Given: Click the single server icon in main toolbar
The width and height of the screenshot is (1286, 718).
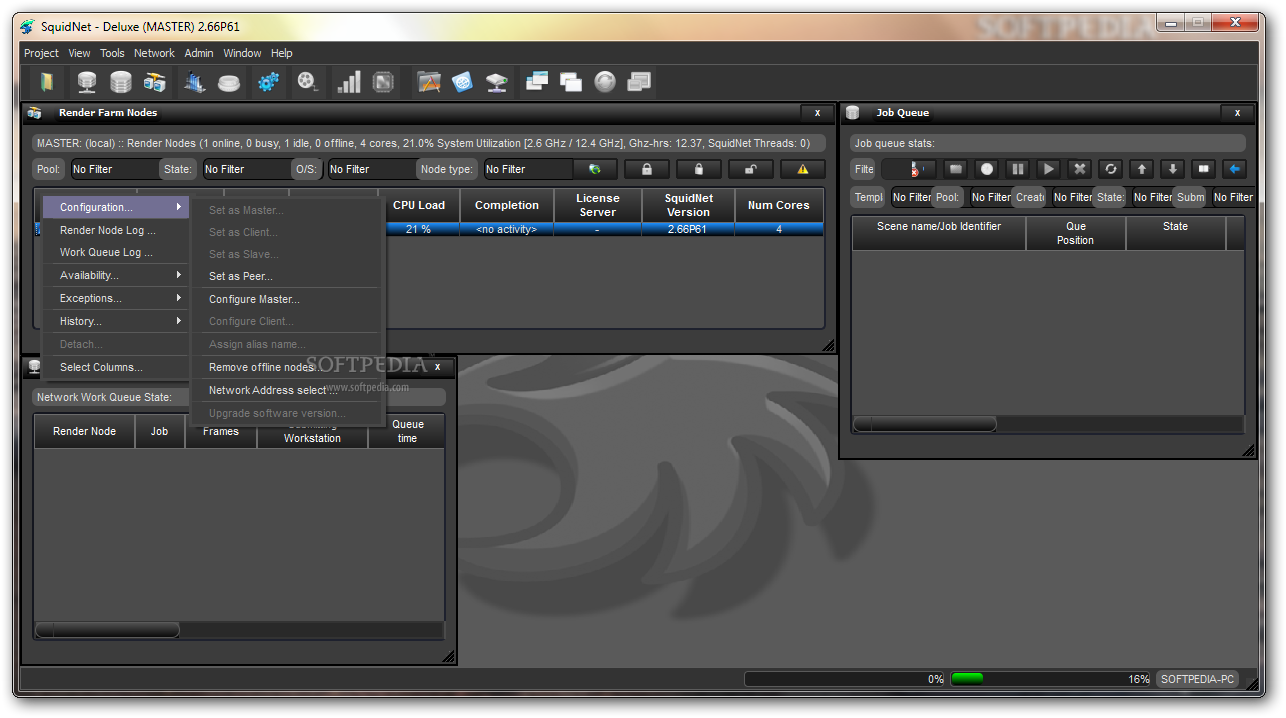Looking at the screenshot, I should coord(87,82).
